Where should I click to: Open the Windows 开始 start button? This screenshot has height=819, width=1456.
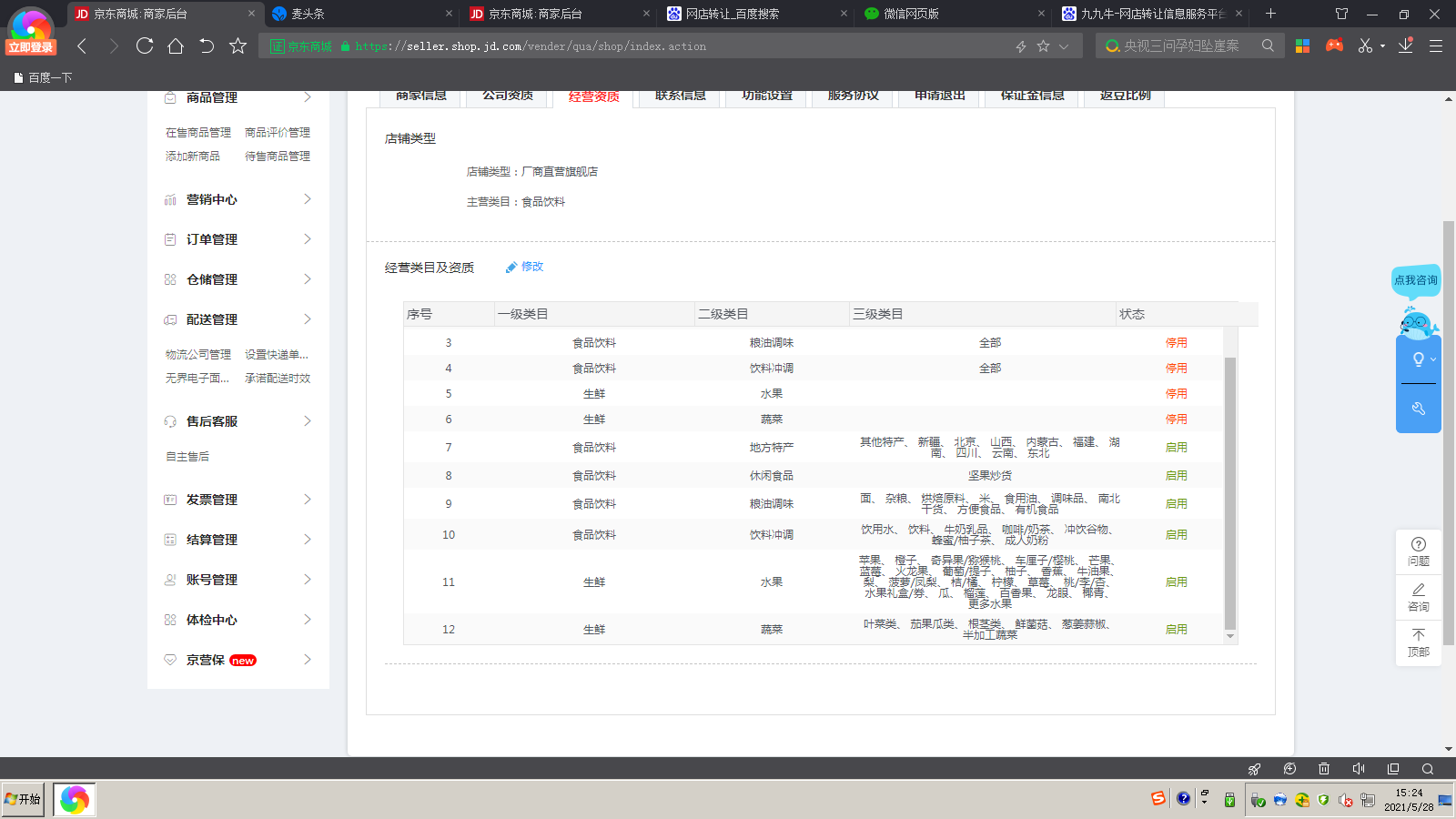(x=23, y=799)
